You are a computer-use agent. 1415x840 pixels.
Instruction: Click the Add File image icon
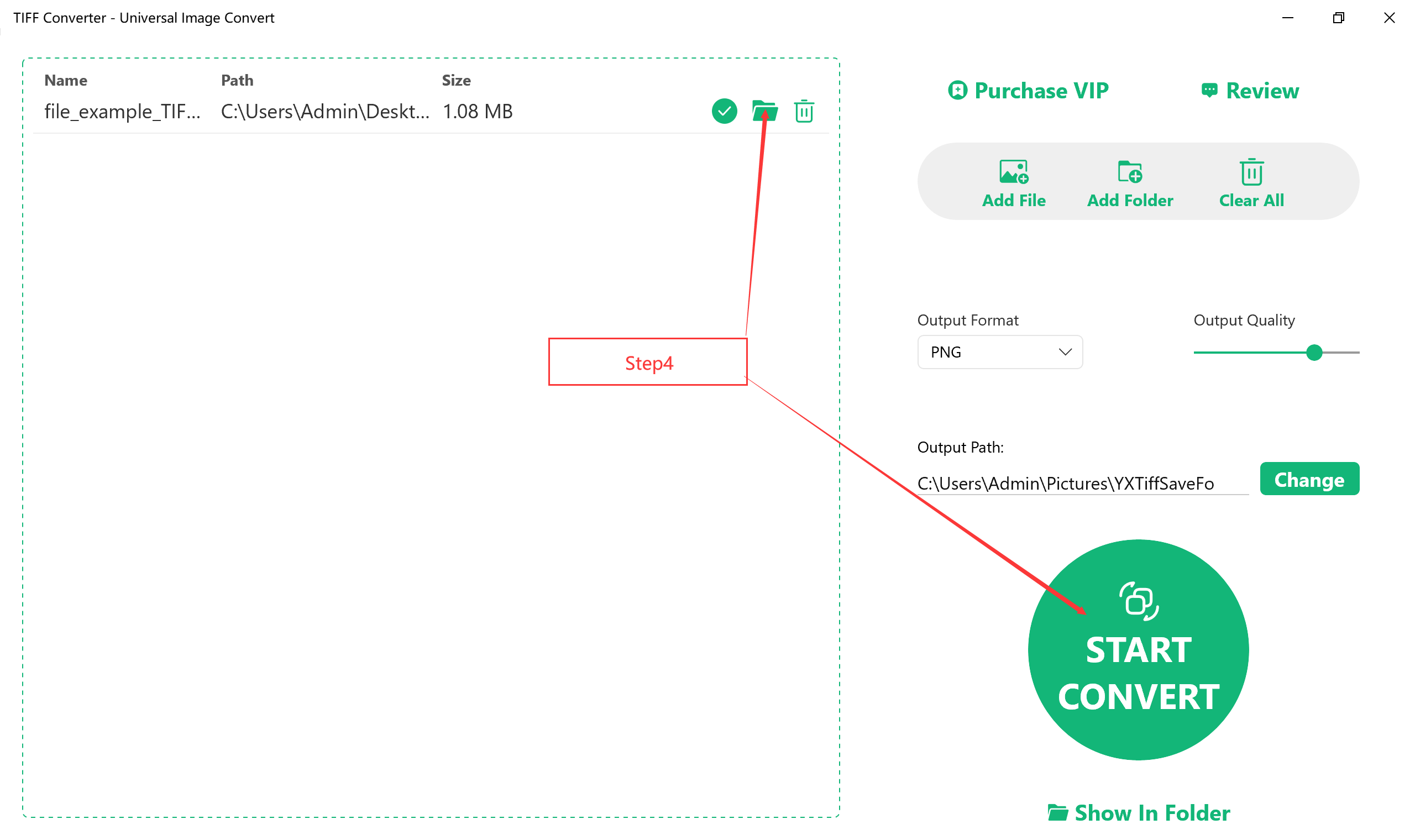pos(1013,171)
